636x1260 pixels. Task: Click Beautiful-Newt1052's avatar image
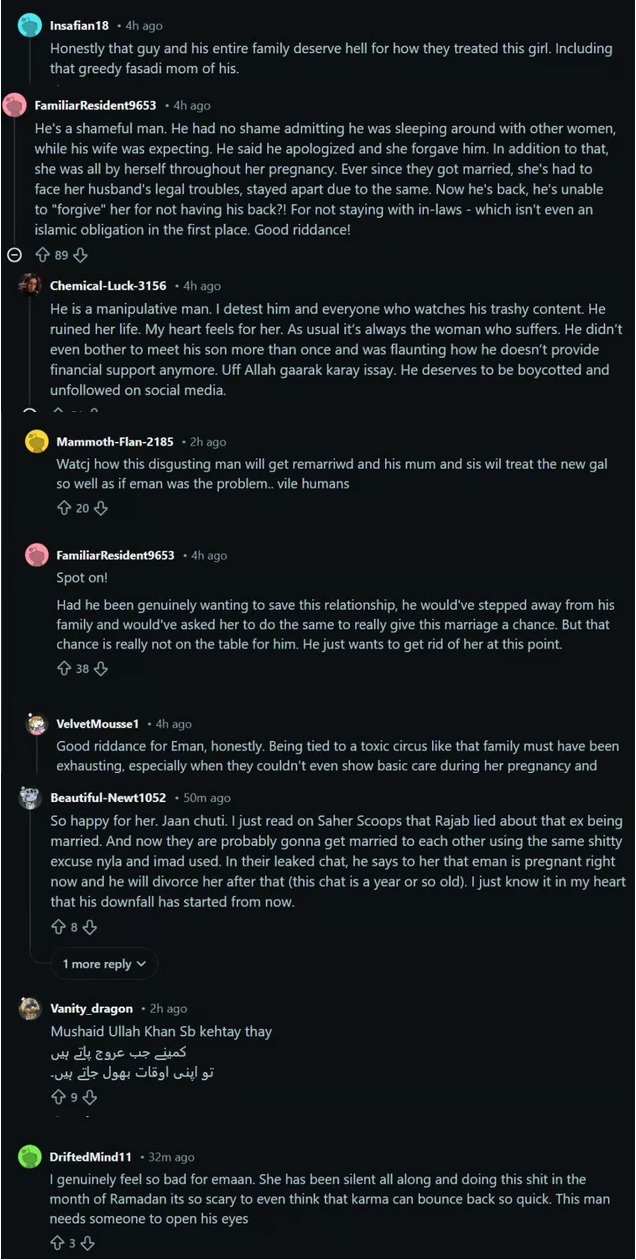pos(30,798)
